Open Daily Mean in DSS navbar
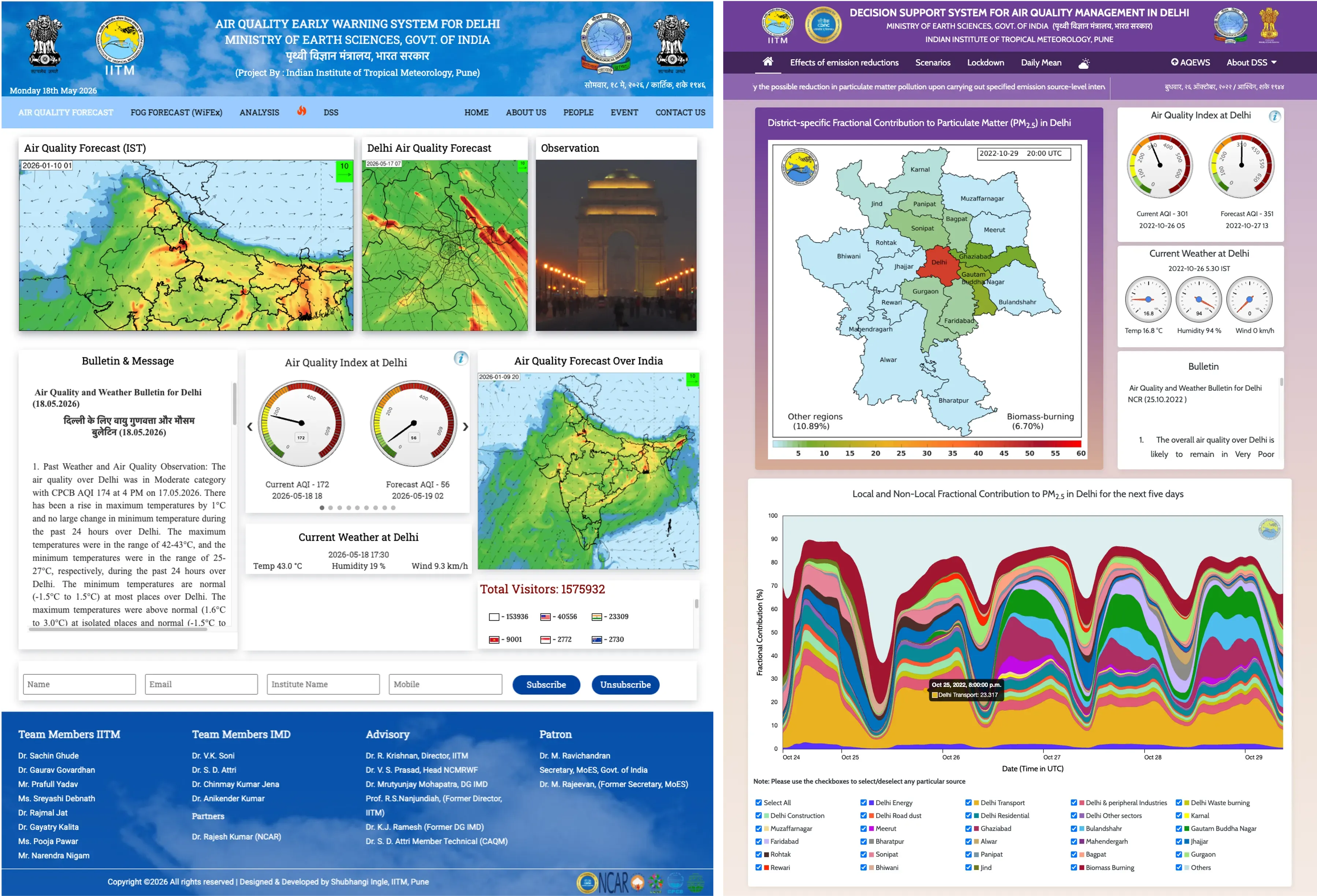This screenshot has height=896, width=1317. coord(1041,62)
